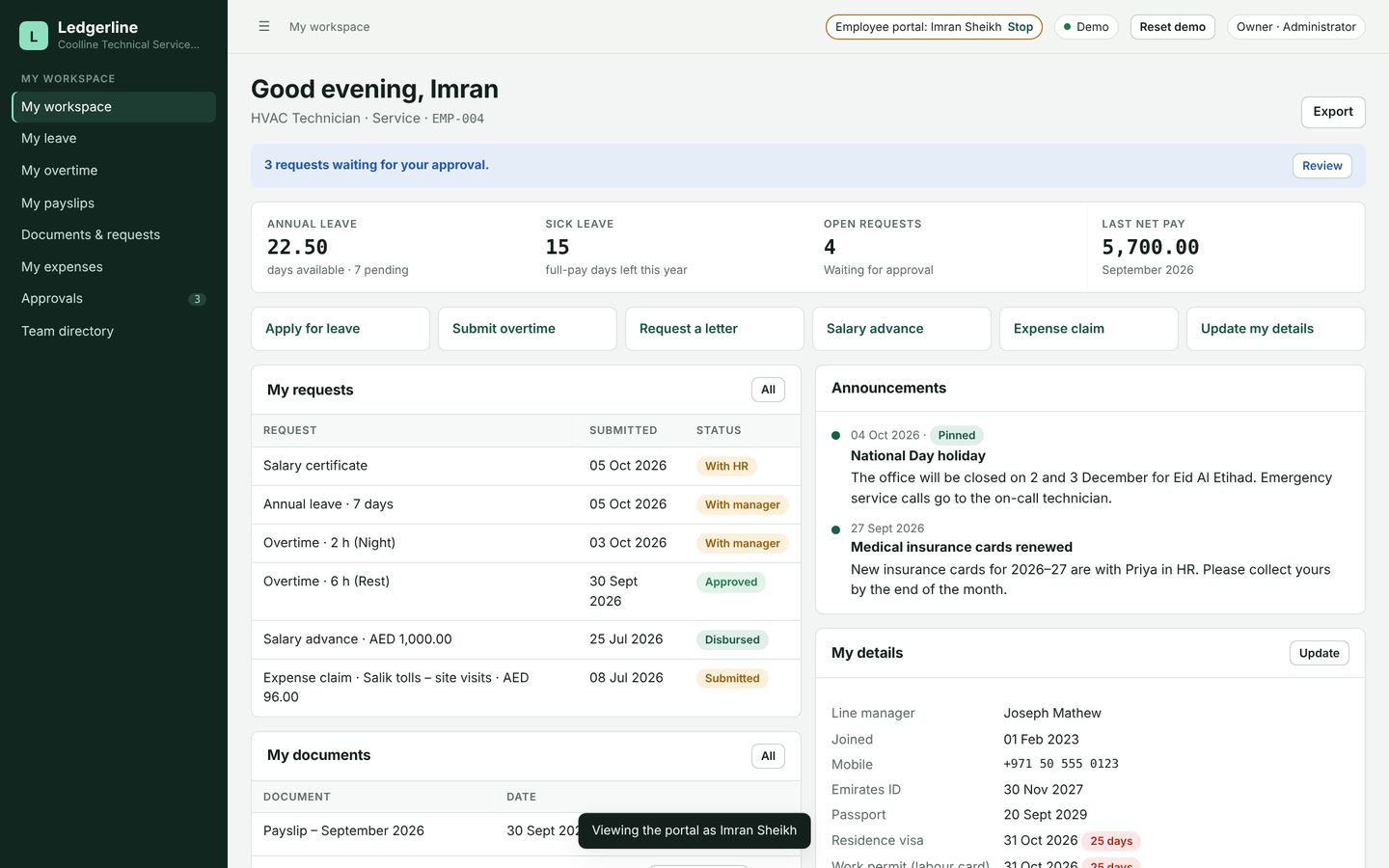Screen dimensions: 1389x868
Task: Open Medical insurance cards renewed announcement
Action: [962, 547]
